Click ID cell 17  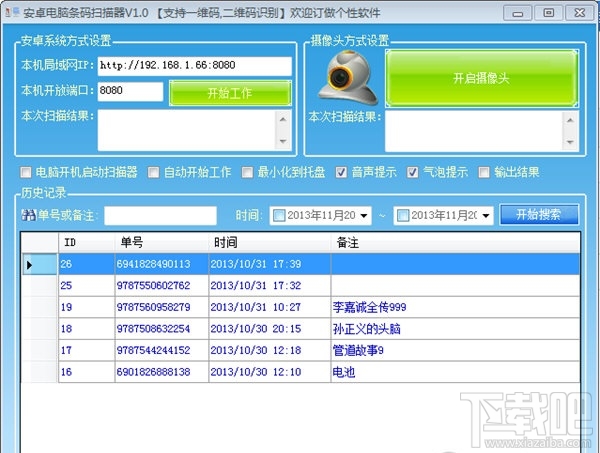(x=86, y=350)
